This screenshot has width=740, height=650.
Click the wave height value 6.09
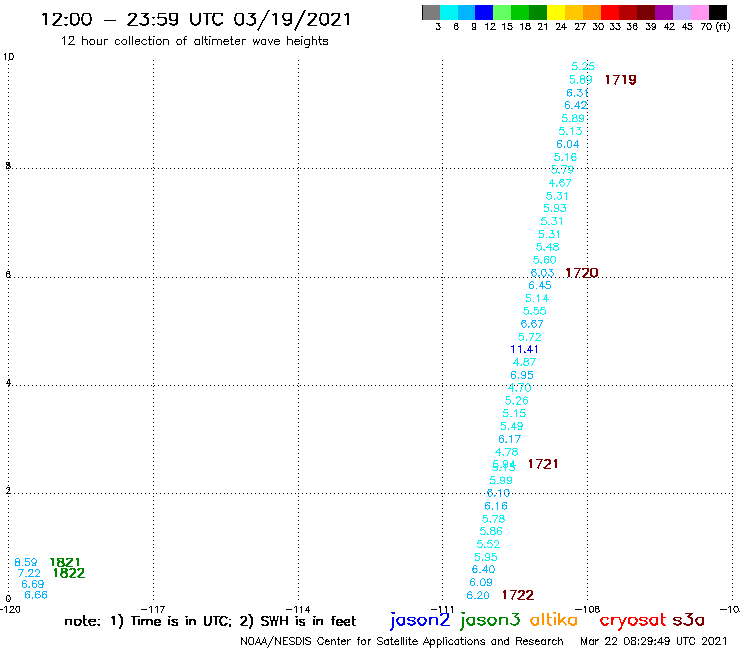coord(481,582)
